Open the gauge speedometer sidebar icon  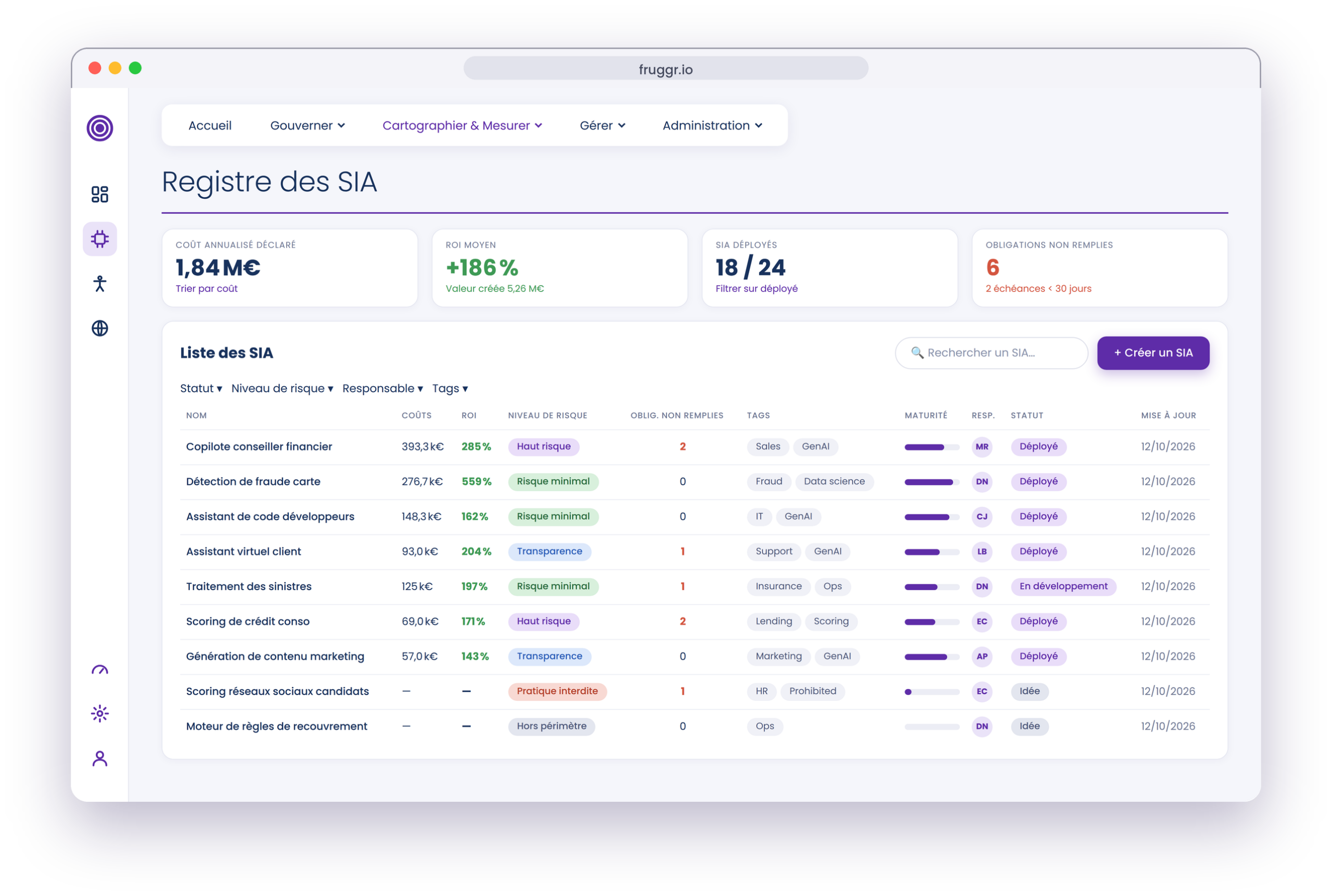click(x=100, y=670)
